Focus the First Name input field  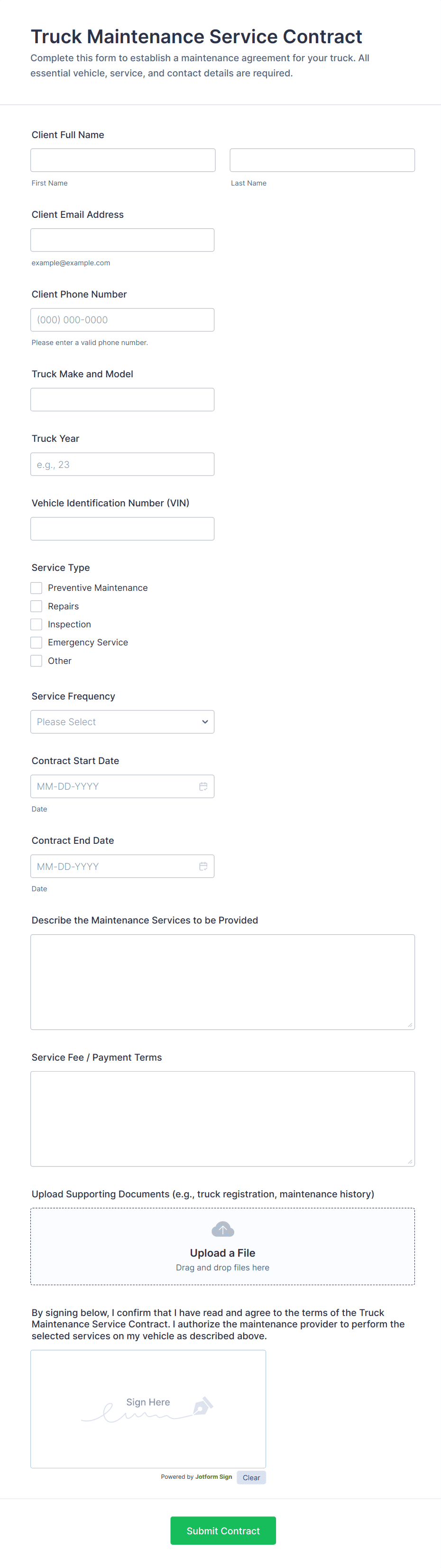point(123,160)
